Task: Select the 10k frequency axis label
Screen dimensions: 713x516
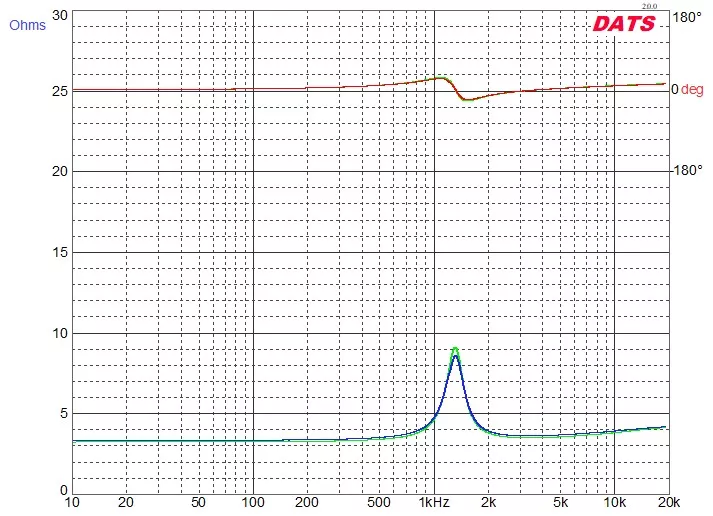Action: (x=613, y=501)
